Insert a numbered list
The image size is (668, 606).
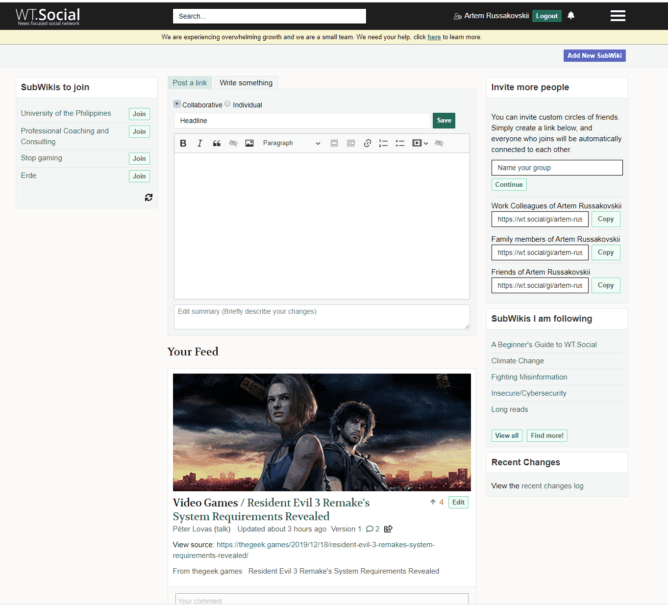click(x=383, y=143)
